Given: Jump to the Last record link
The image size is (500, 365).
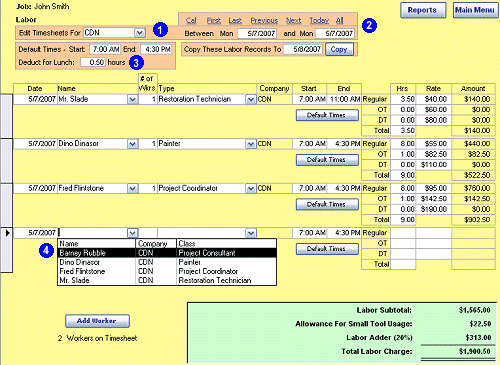Looking at the screenshot, I should [235, 21].
